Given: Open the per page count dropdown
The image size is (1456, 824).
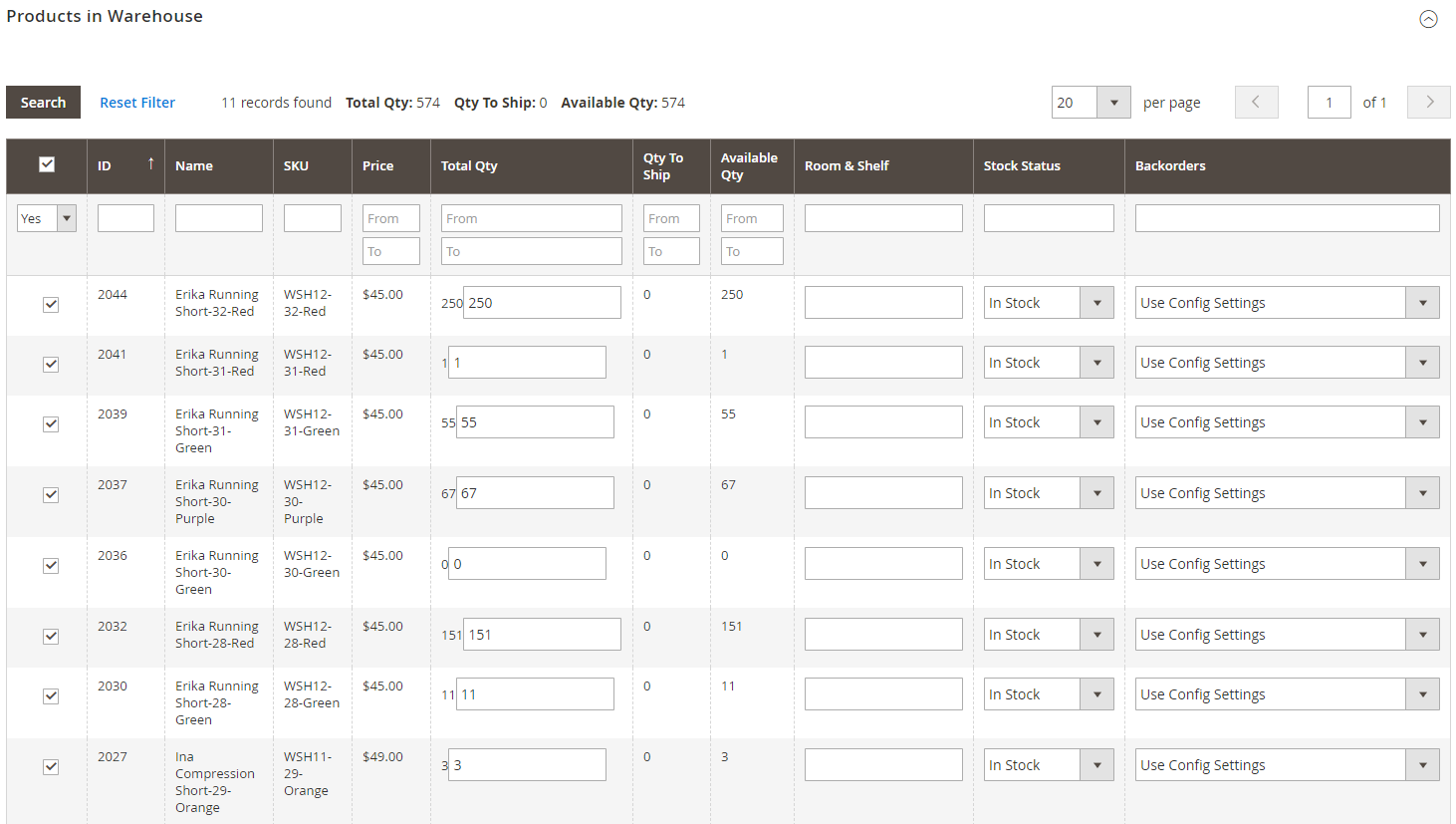Looking at the screenshot, I should tap(1091, 102).
